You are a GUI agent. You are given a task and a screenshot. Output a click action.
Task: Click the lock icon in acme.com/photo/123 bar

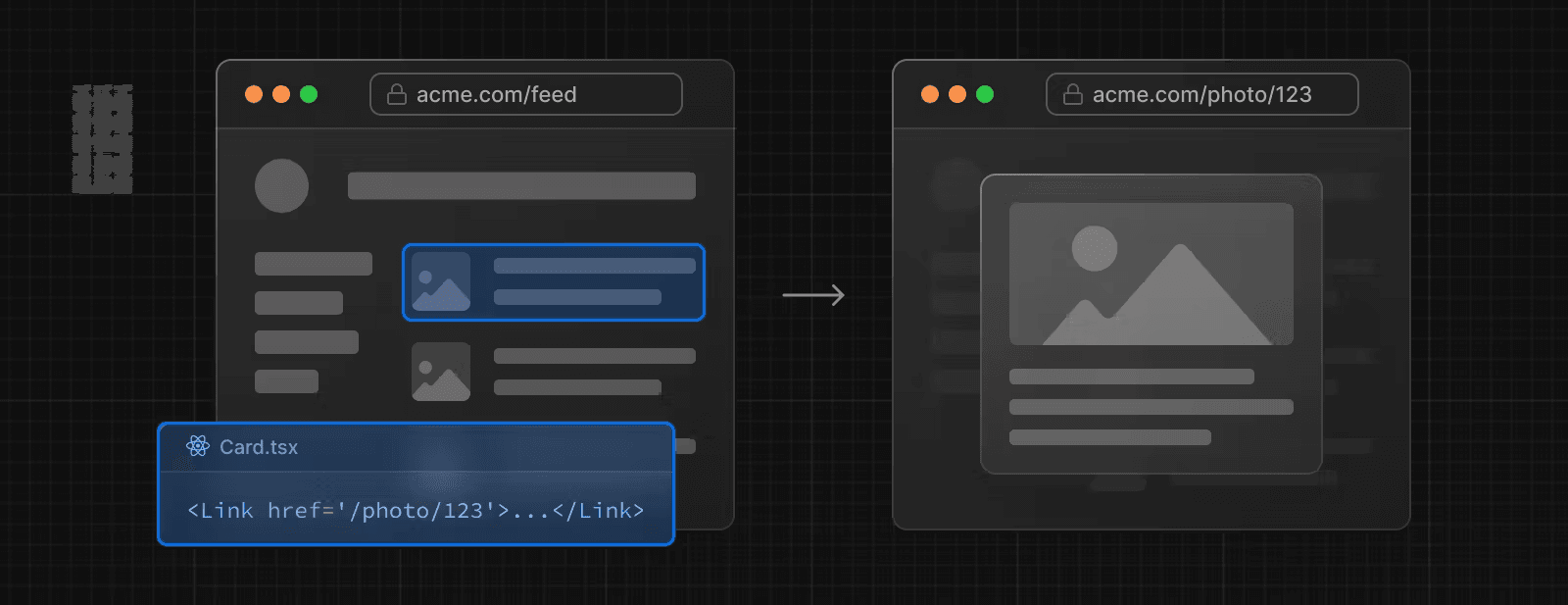coord(1073,94)
